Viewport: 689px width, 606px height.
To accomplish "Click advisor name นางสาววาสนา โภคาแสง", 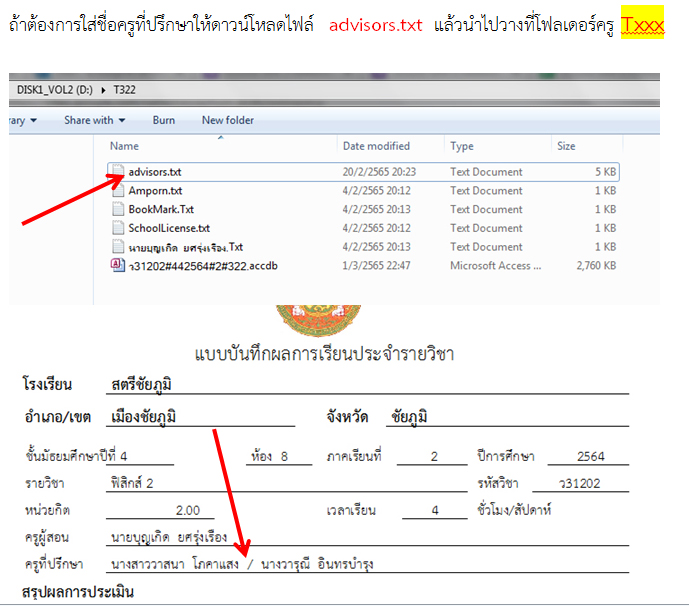I will point(174,564).
